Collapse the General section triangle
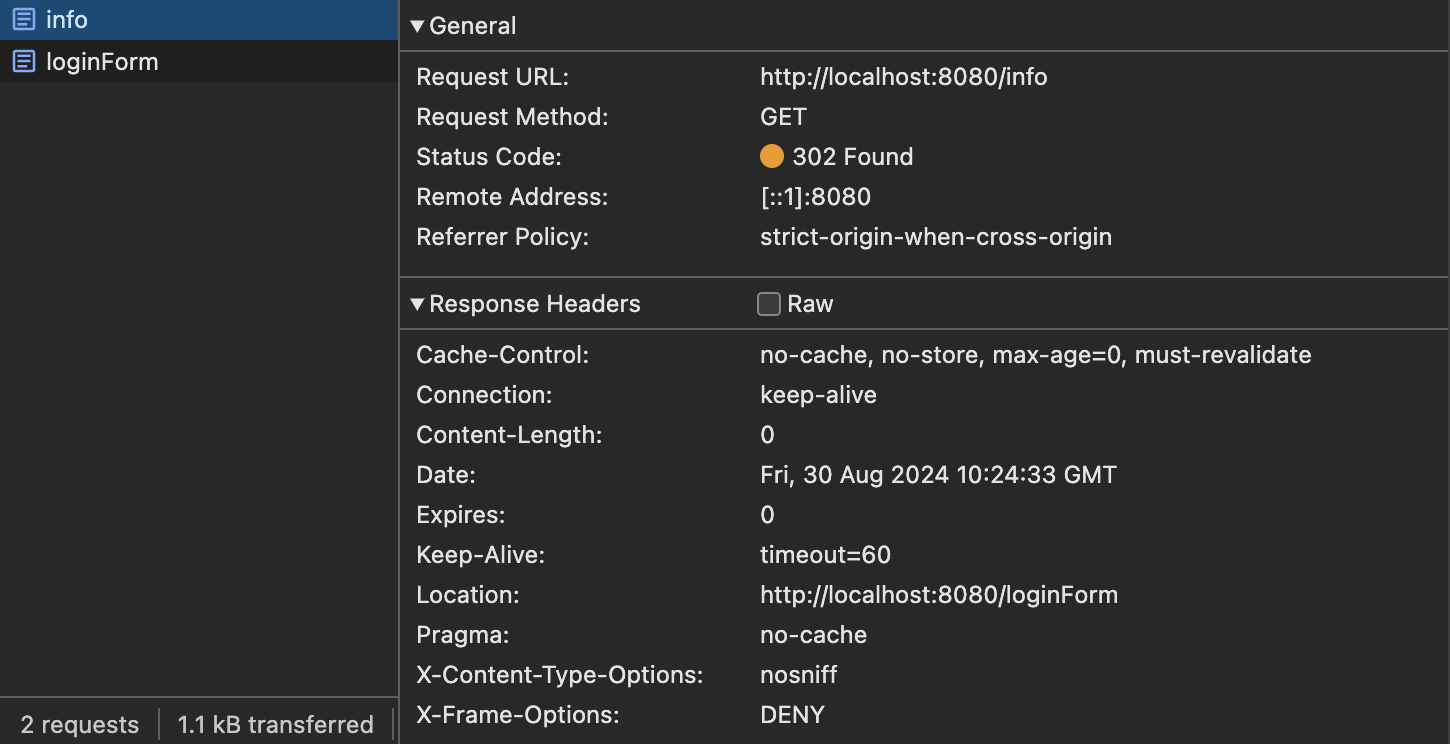Image resolution: width=1450 pixels, height=744 pixels. (x=418, y=27)
